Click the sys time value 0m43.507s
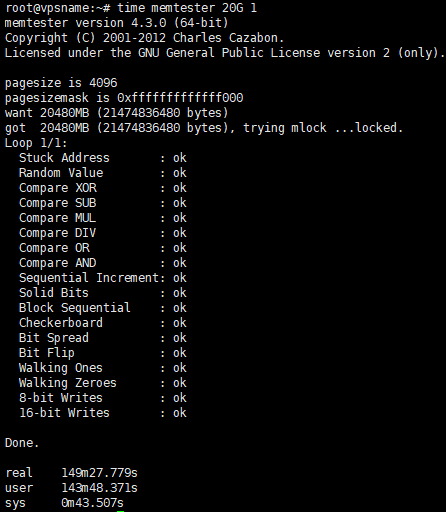The image size is (446, 512). pyautogui.click(x=92, y=503)
